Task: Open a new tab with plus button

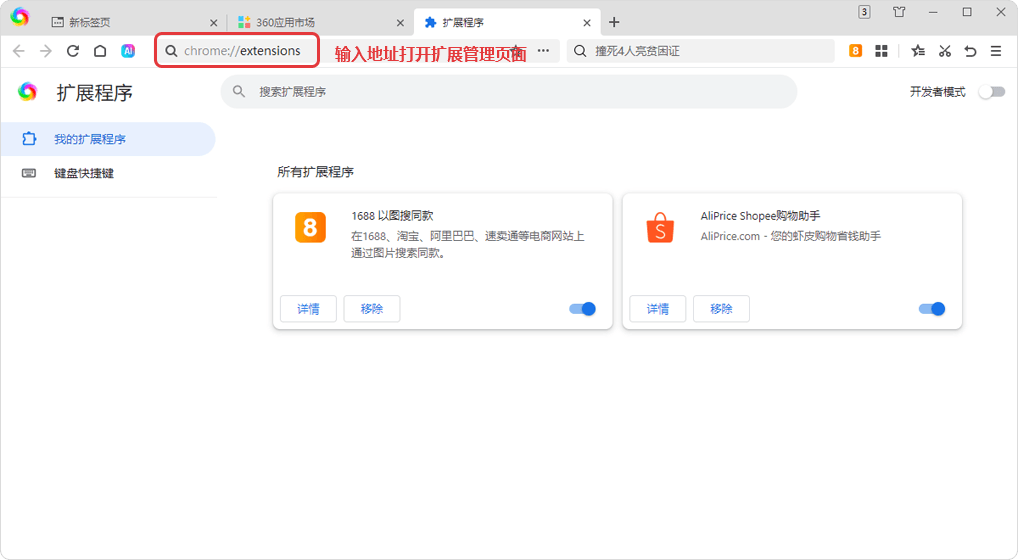Action: click(x=614, y=22)
